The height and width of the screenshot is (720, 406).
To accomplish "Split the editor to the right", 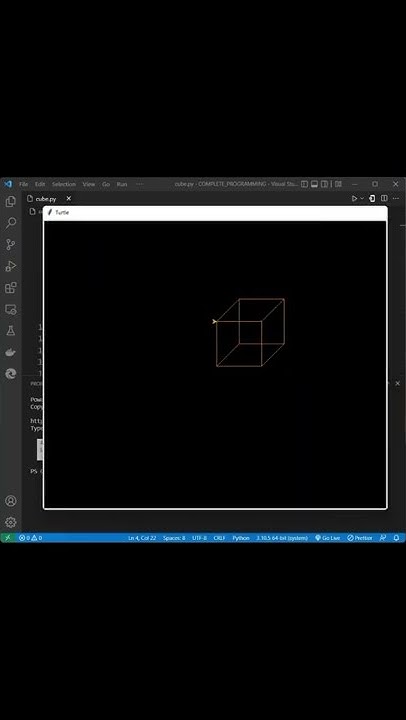I will point(384,198).
